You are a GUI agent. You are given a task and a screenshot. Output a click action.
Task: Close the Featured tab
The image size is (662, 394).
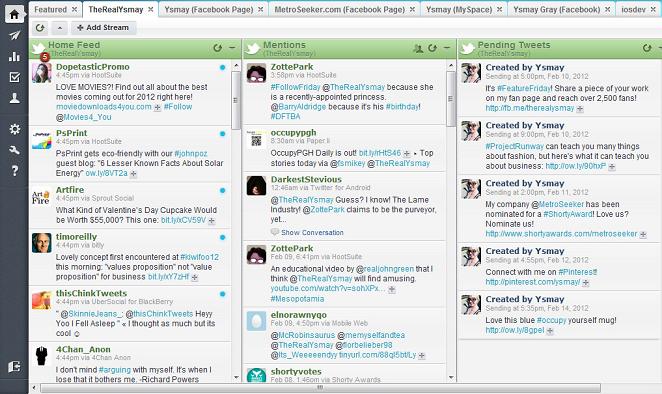click(74, 9)
